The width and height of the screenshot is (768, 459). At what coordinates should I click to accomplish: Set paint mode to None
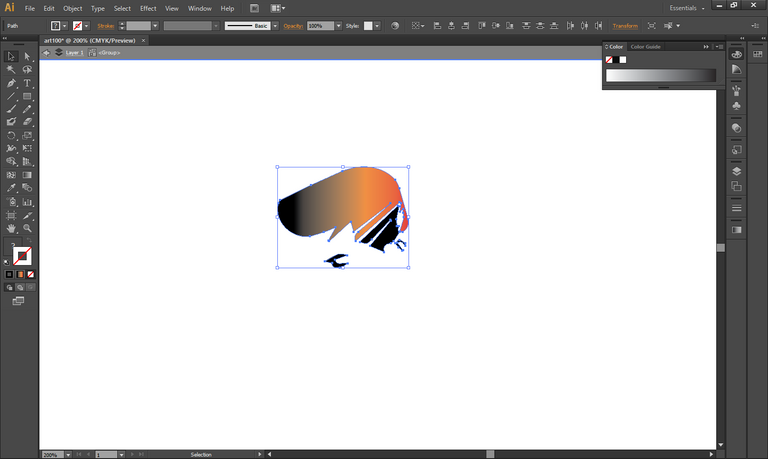pyautogui.click(x=31, y=274)
